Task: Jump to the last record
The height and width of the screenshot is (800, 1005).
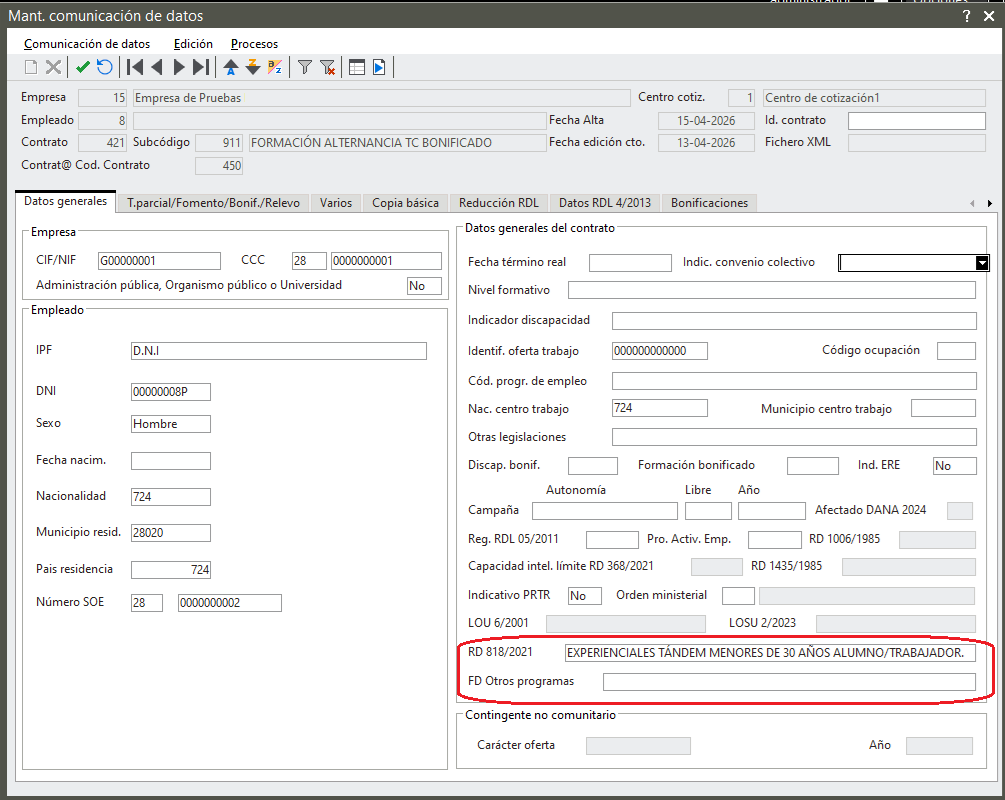Action: coord(201,67)
